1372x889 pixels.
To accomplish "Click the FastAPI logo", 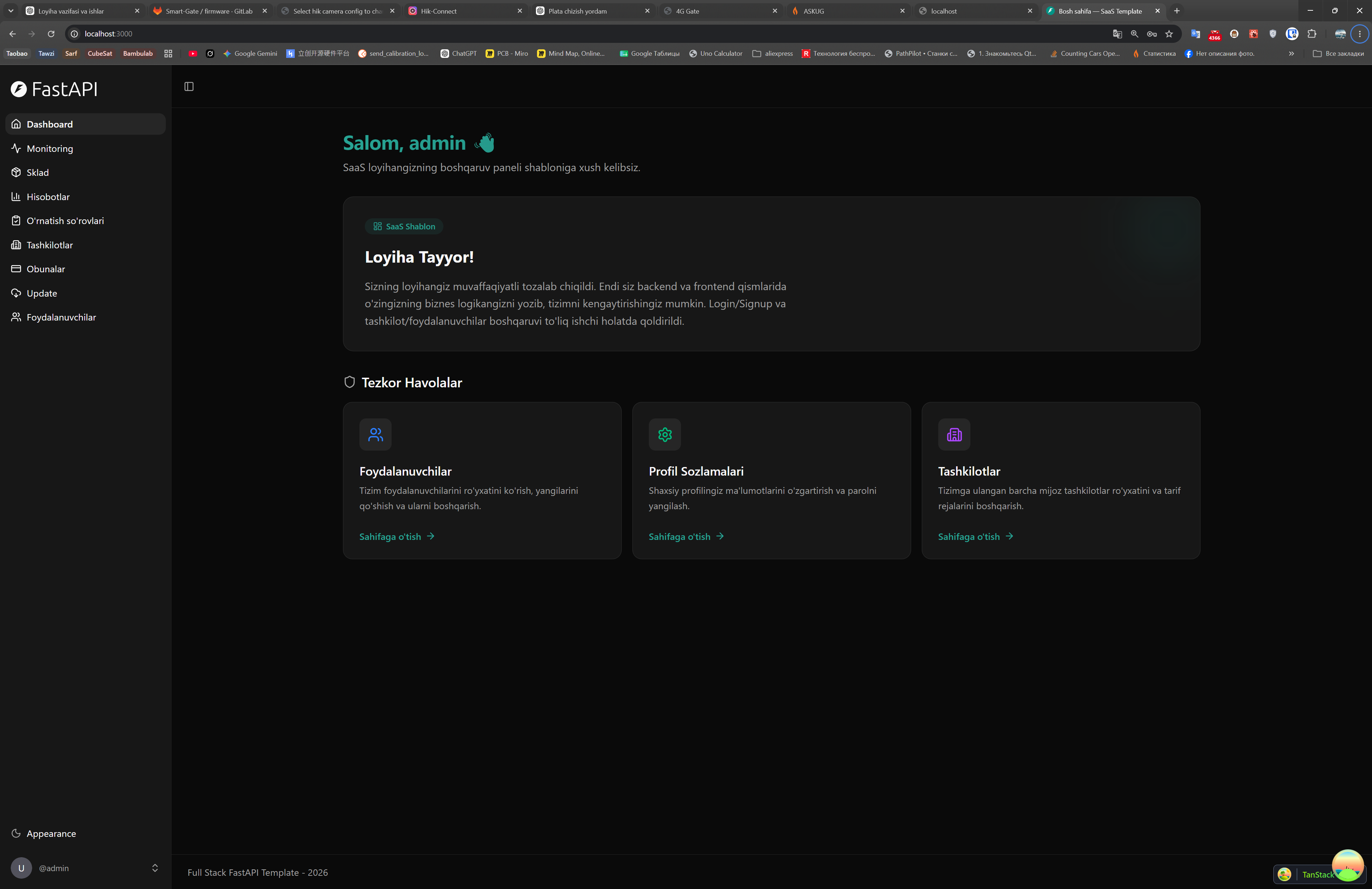I will [x=54, y=89].
